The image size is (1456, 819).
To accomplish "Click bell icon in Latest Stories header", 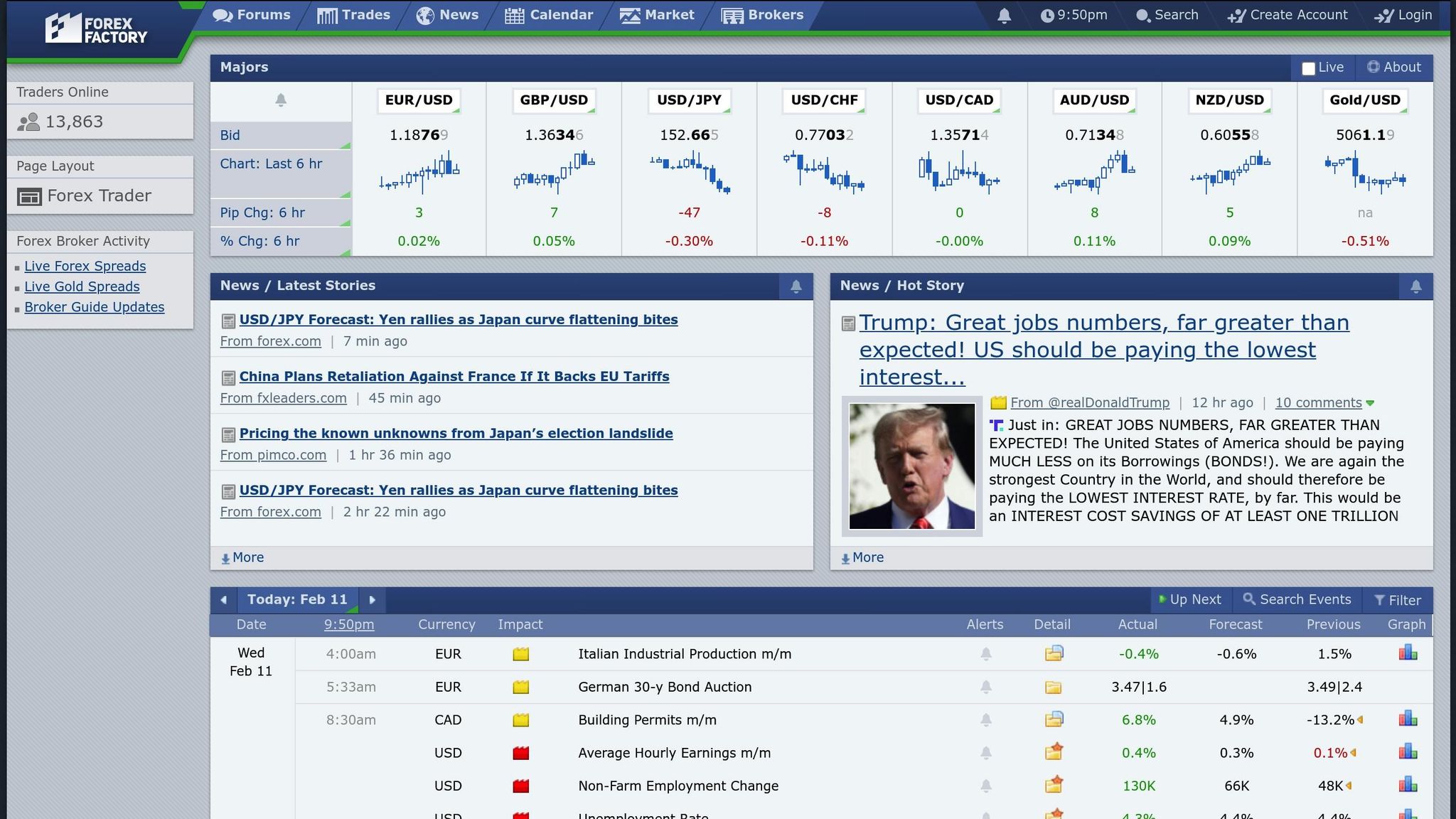I will click(x=796, y=286).
